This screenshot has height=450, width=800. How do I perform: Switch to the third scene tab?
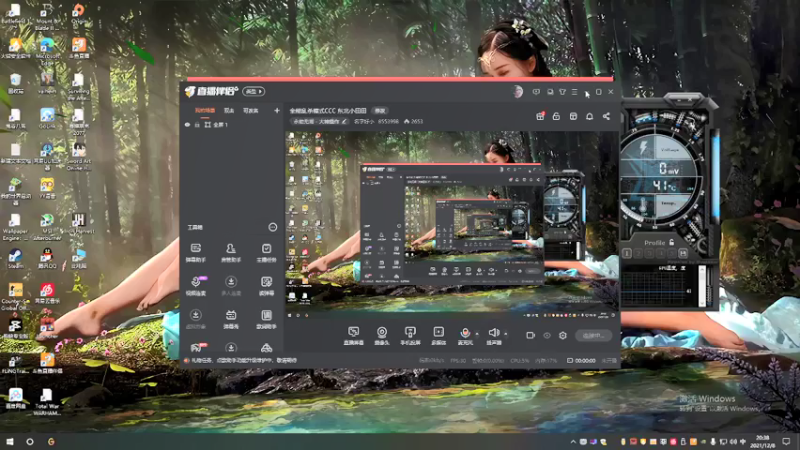(x=250, y=110)
